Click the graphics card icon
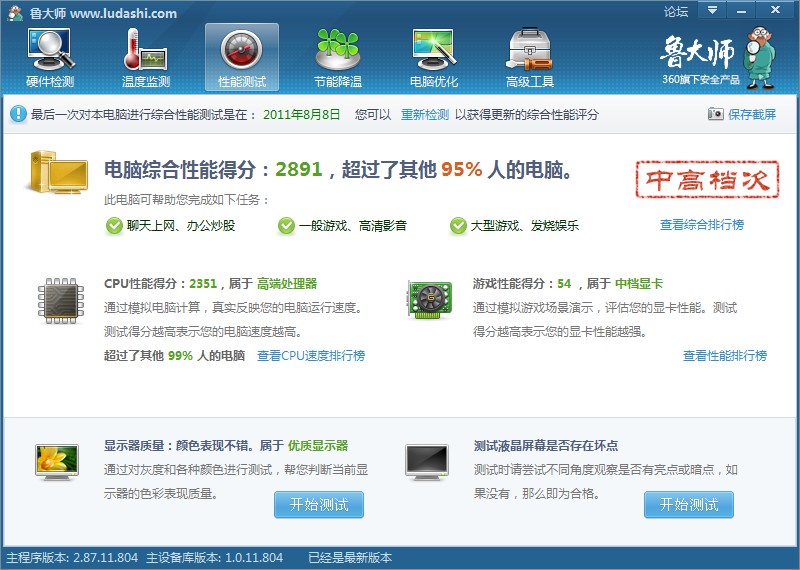This screenshot has height=570, width=800. (430, 300)
